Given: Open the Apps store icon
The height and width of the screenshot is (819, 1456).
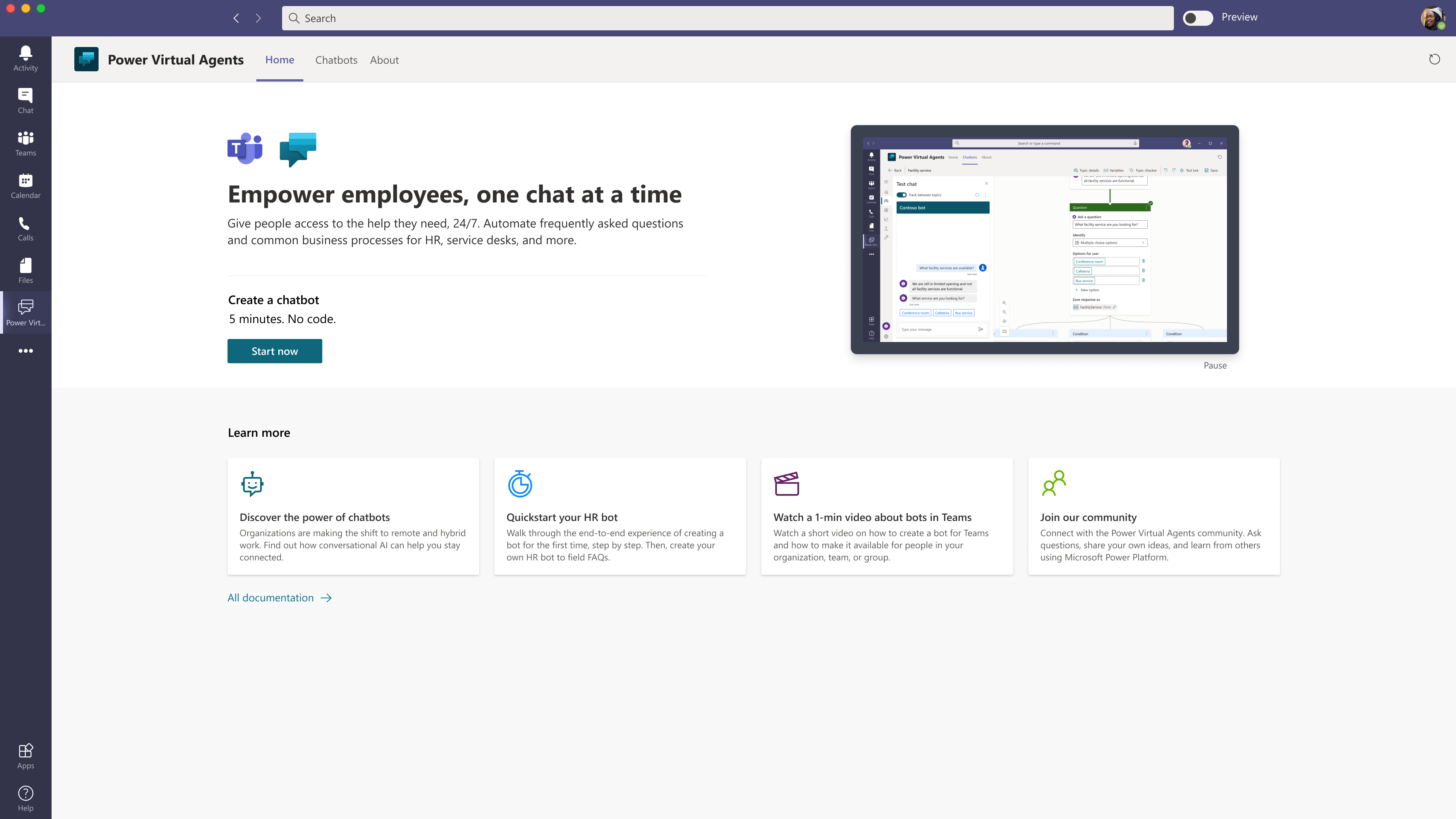Looking at the screenshot, I should (x=25, y=756).
